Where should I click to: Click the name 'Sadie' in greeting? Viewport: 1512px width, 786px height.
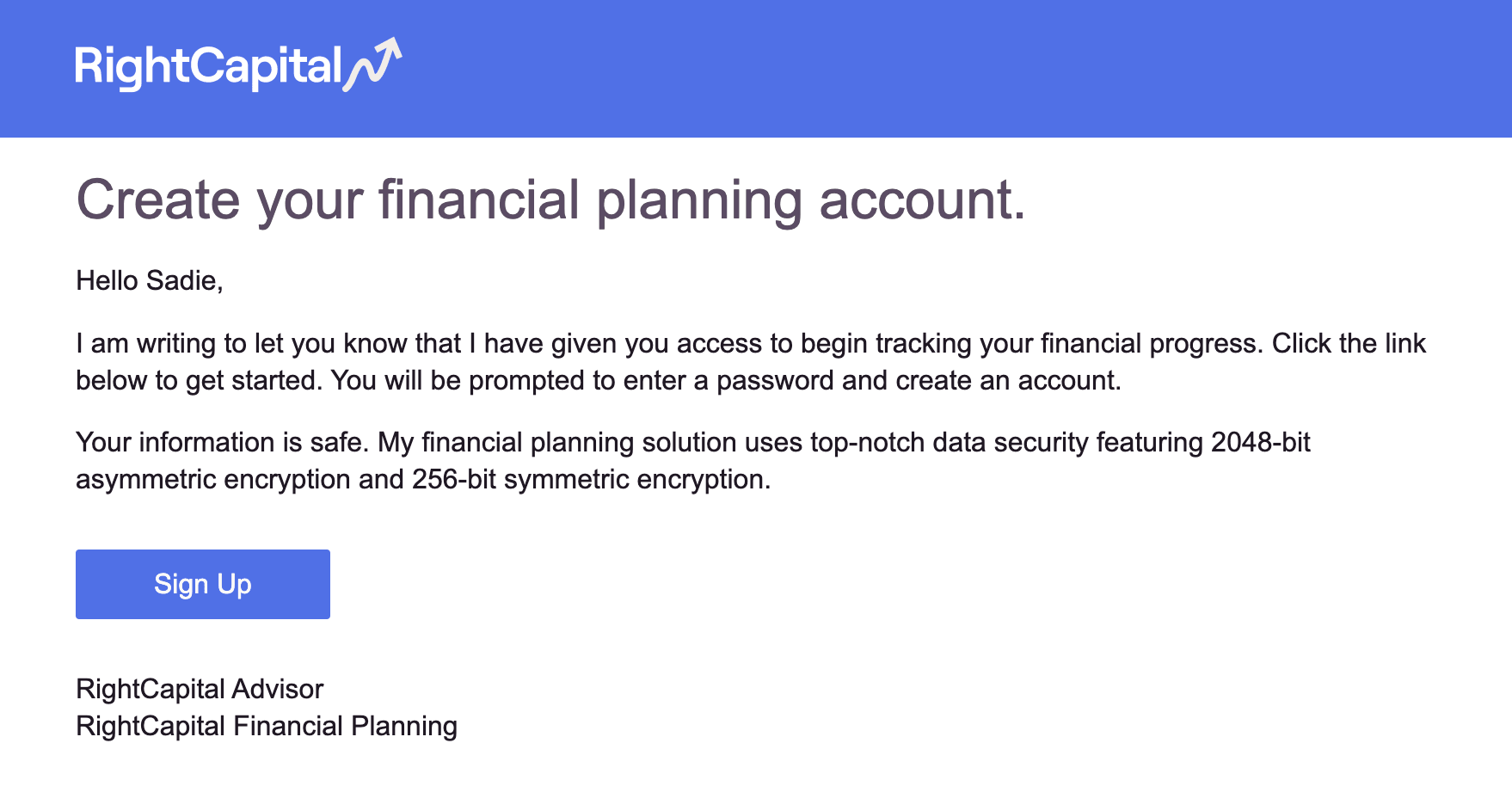click(x=182, y=280)
